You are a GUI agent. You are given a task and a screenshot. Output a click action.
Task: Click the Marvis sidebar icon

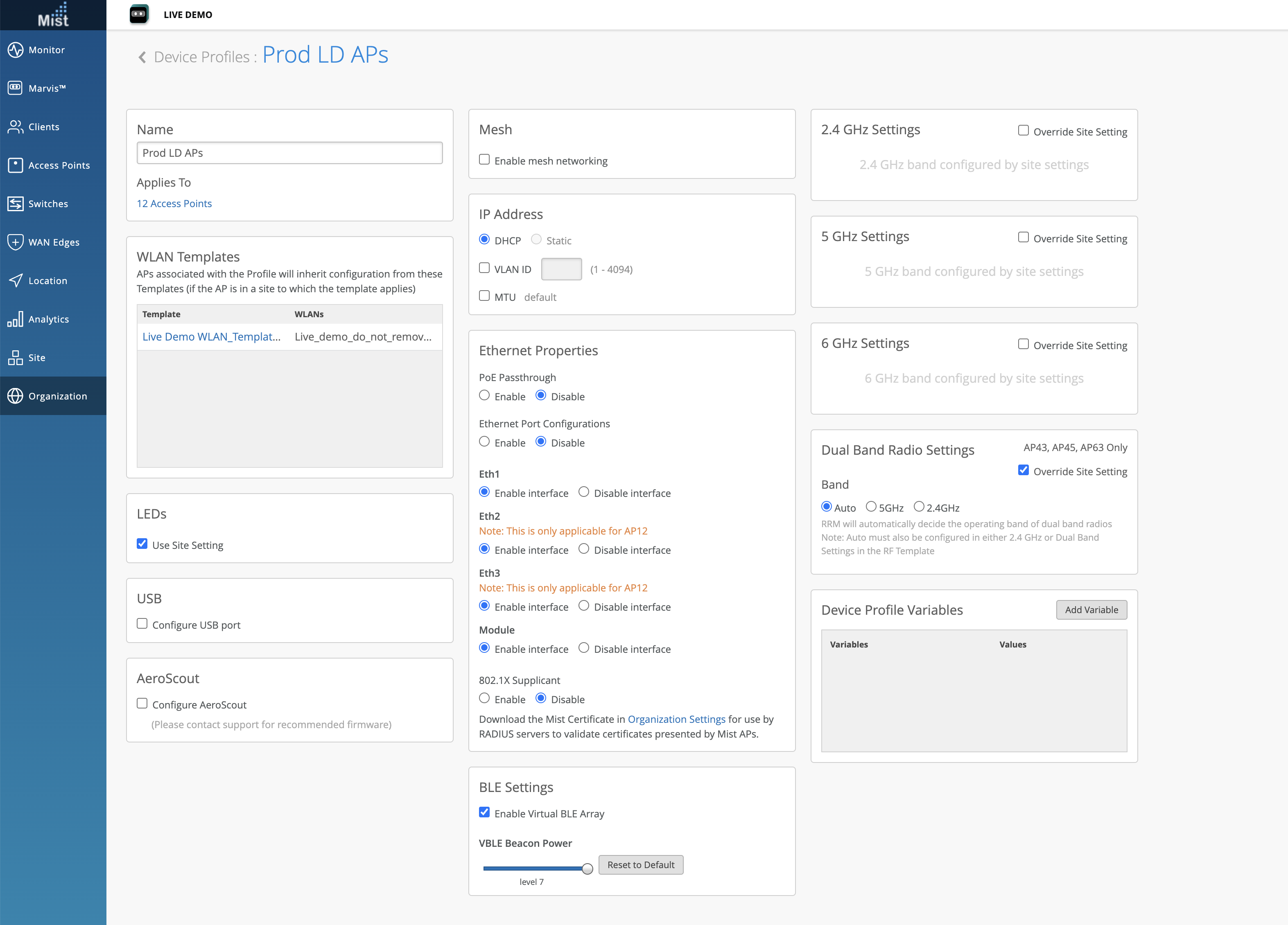tap(15, 88)
